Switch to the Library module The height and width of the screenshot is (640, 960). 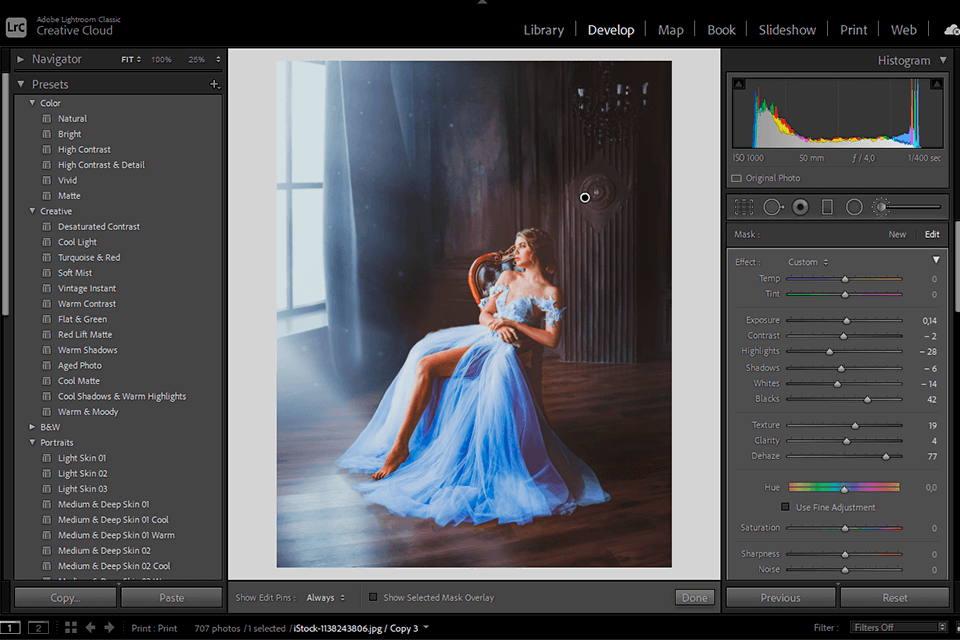point(543,30)
